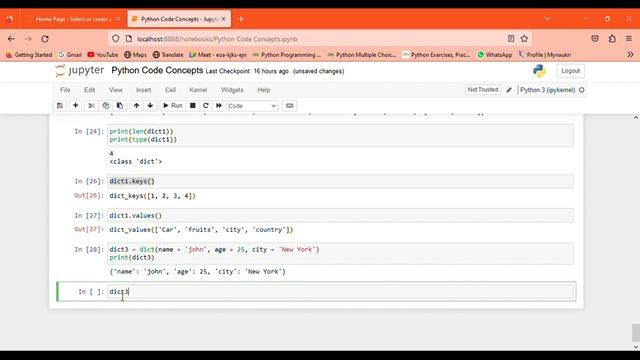Open the Kernel menu

pyautogui.click(x=198, y=90)
